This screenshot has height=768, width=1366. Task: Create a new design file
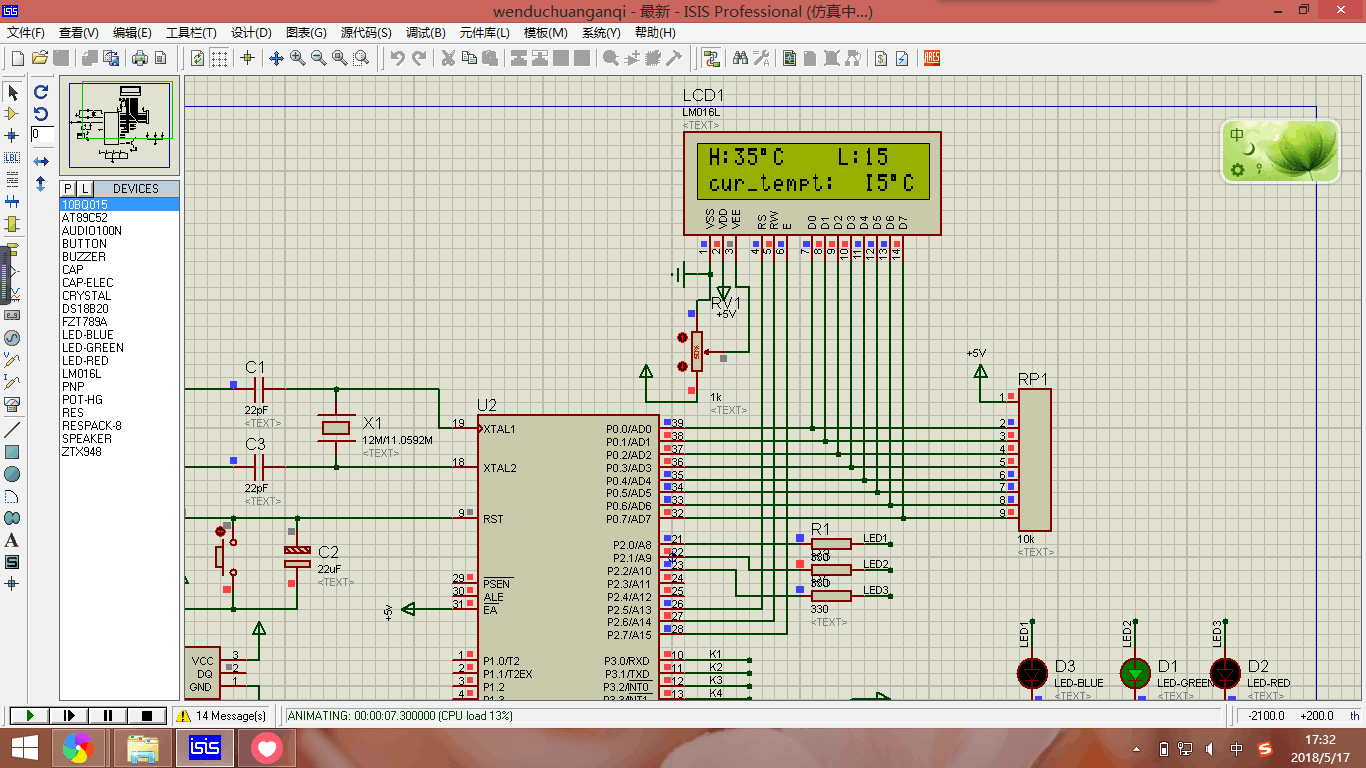point(18,58)
